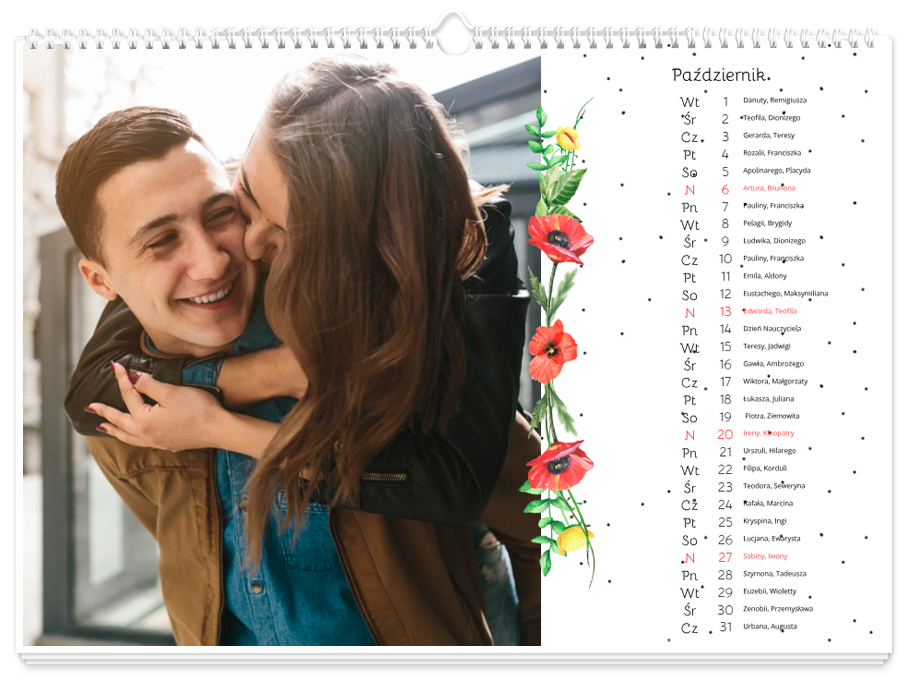
Task: Select the text "Lucjana, Ewarysta"
Action: click(771, 538)
